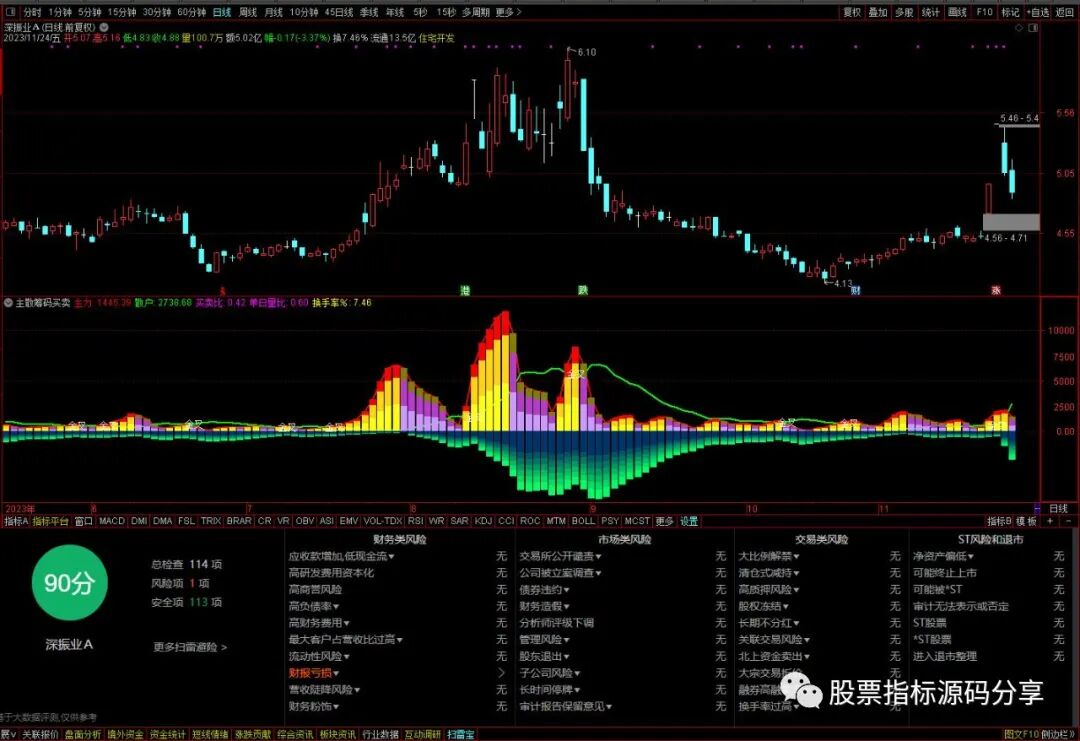The width and height of the screenshot is (1080, 741).
Task: Click 模板 template button
Action: (x=1026, y=521)
